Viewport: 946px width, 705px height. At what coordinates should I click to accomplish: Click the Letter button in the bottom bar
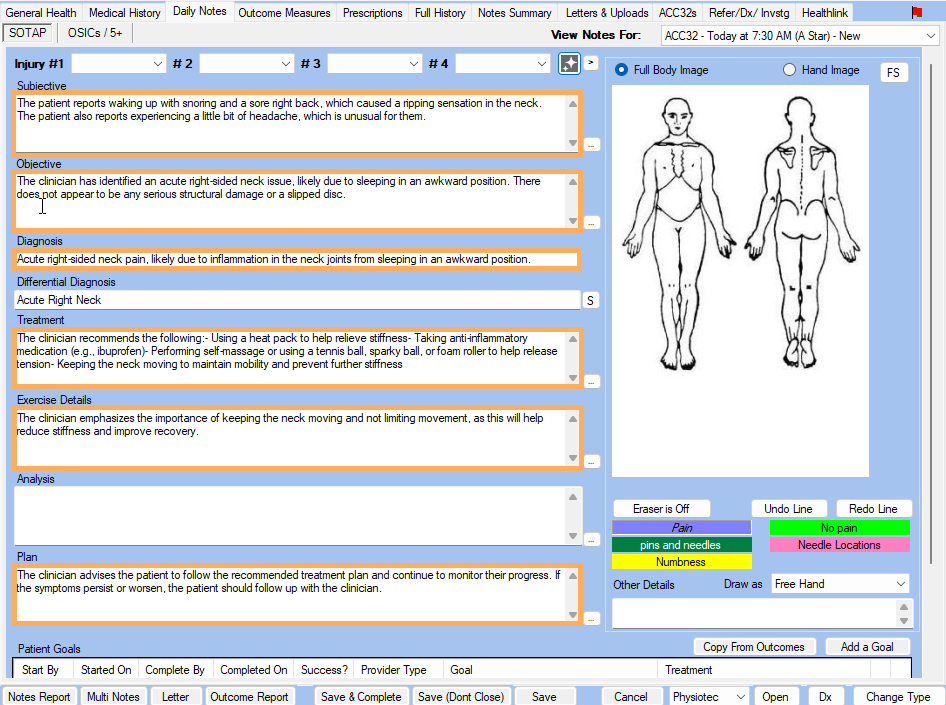(x=175, y=697)
